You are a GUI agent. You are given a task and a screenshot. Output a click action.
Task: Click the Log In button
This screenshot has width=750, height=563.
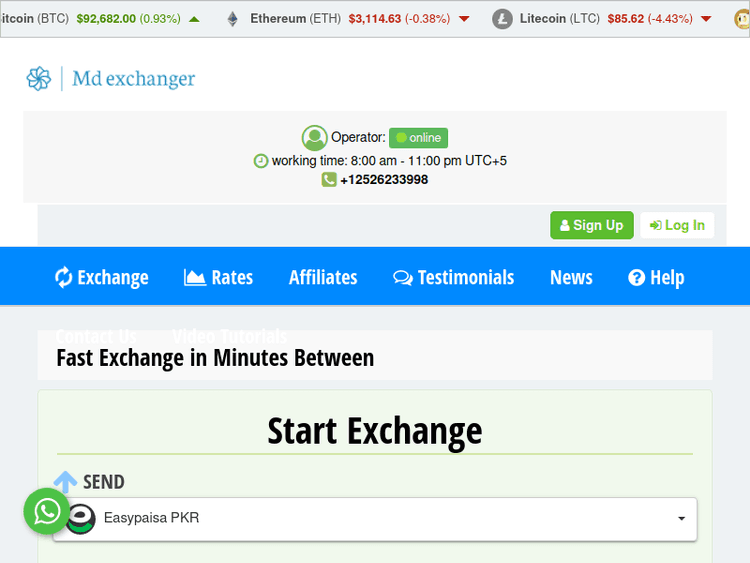tap(677, 225)
